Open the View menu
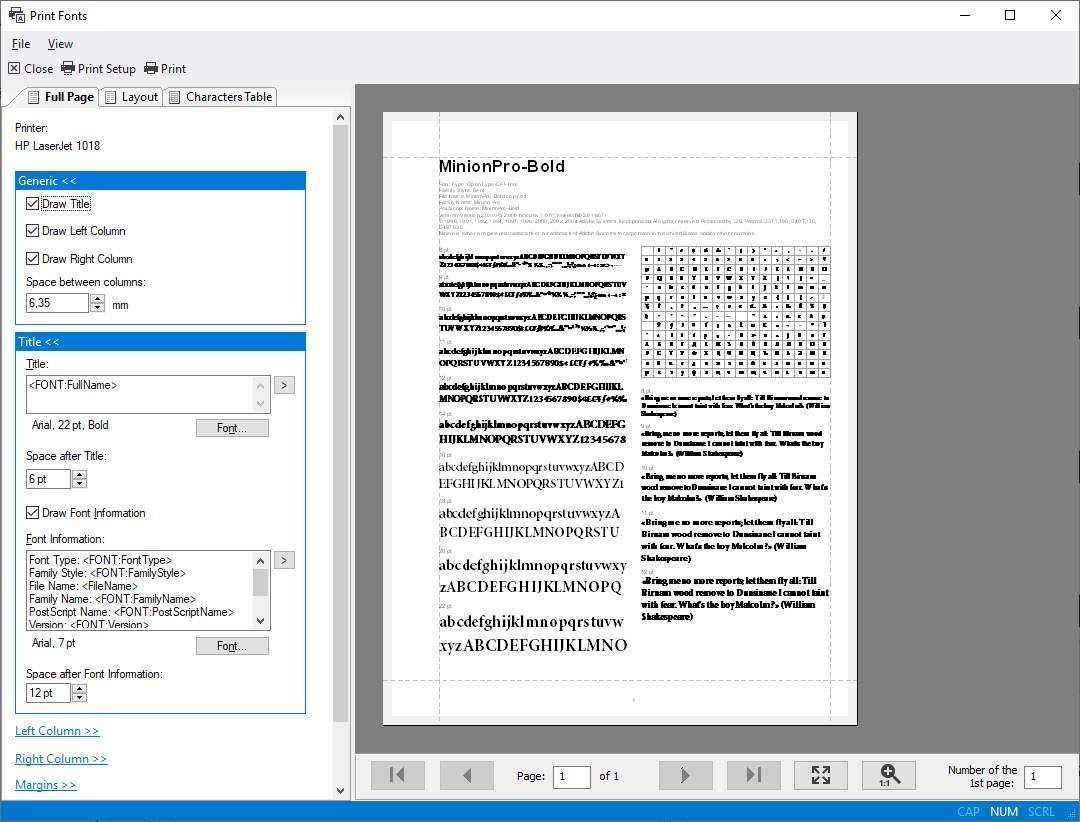This screenshot has width=1080, height=822. pos(60,43)
